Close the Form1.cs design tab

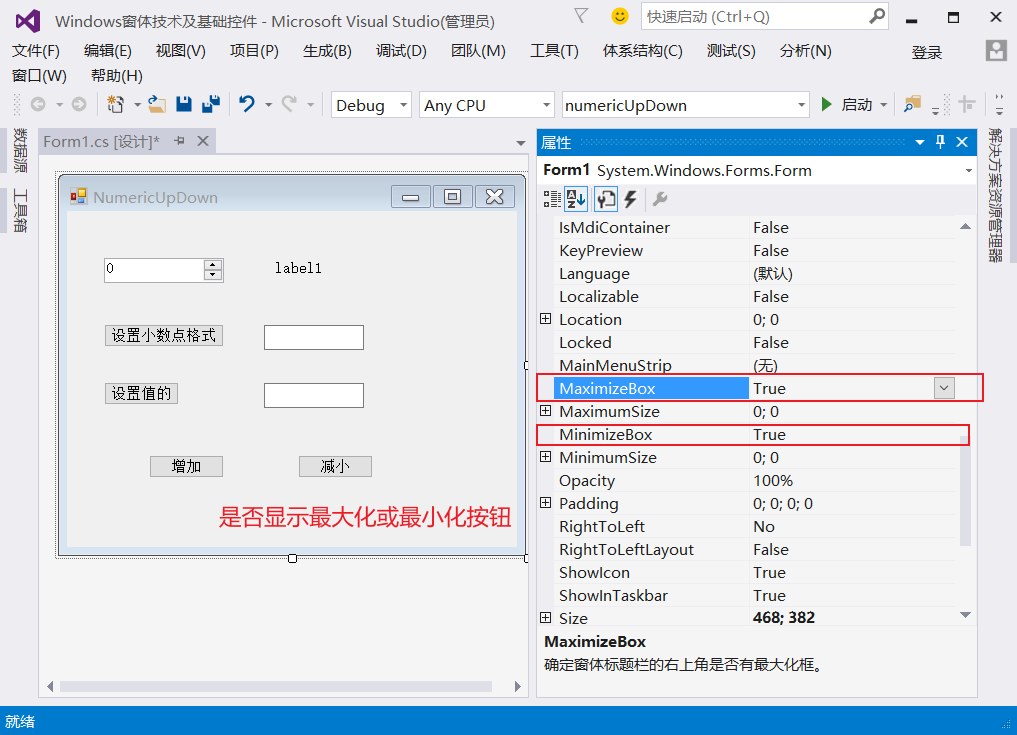[203, 141]
